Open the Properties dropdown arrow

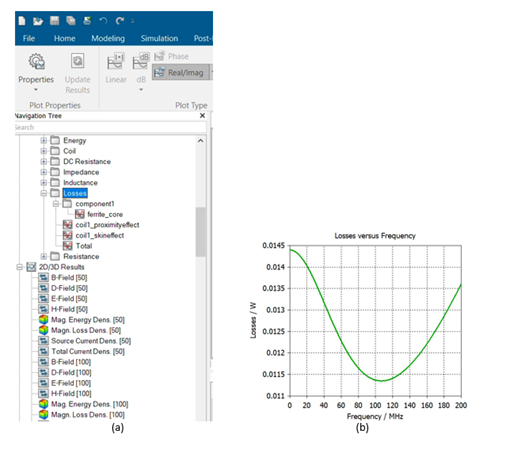click(x=36, y=90)
